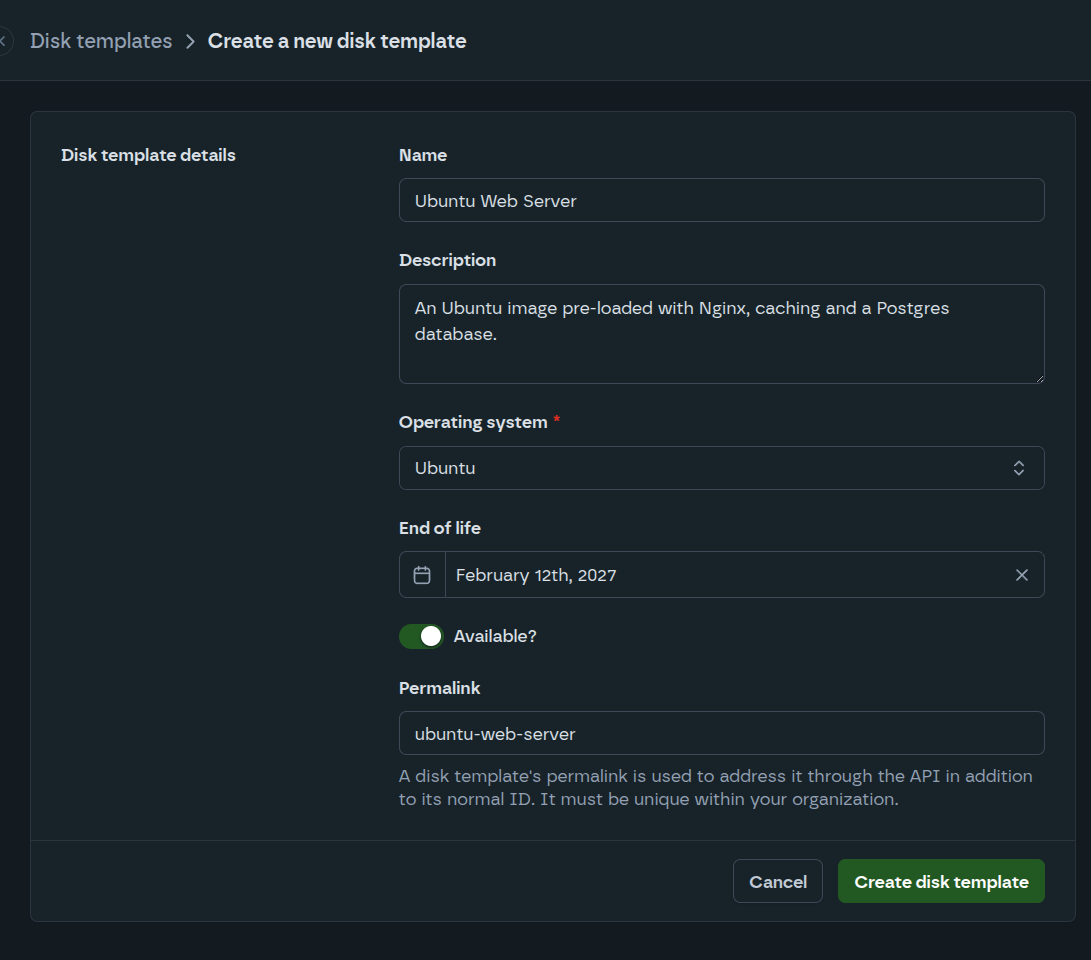
Task: Edit the ubuntu-web-server Permalink field
Action: coord(722,733)
